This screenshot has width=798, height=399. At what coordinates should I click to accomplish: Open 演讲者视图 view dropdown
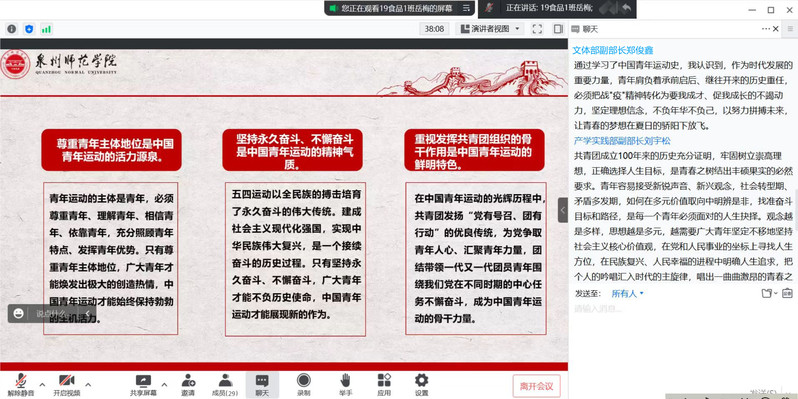pos(490,29)
